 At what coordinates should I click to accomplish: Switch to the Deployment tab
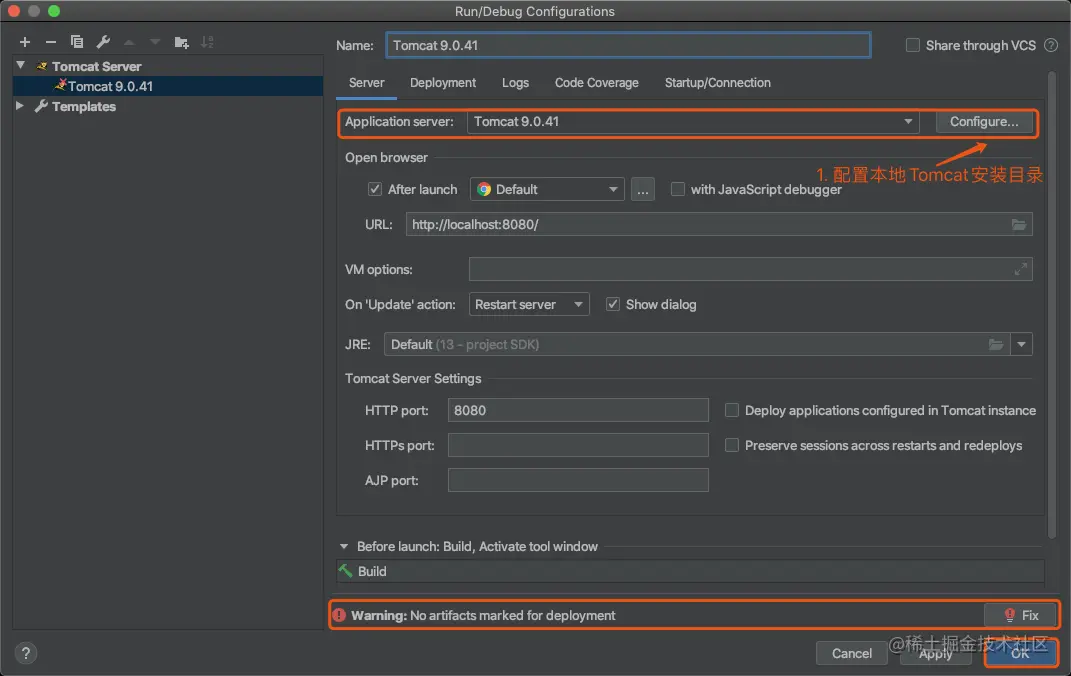[x=442, y=83]
